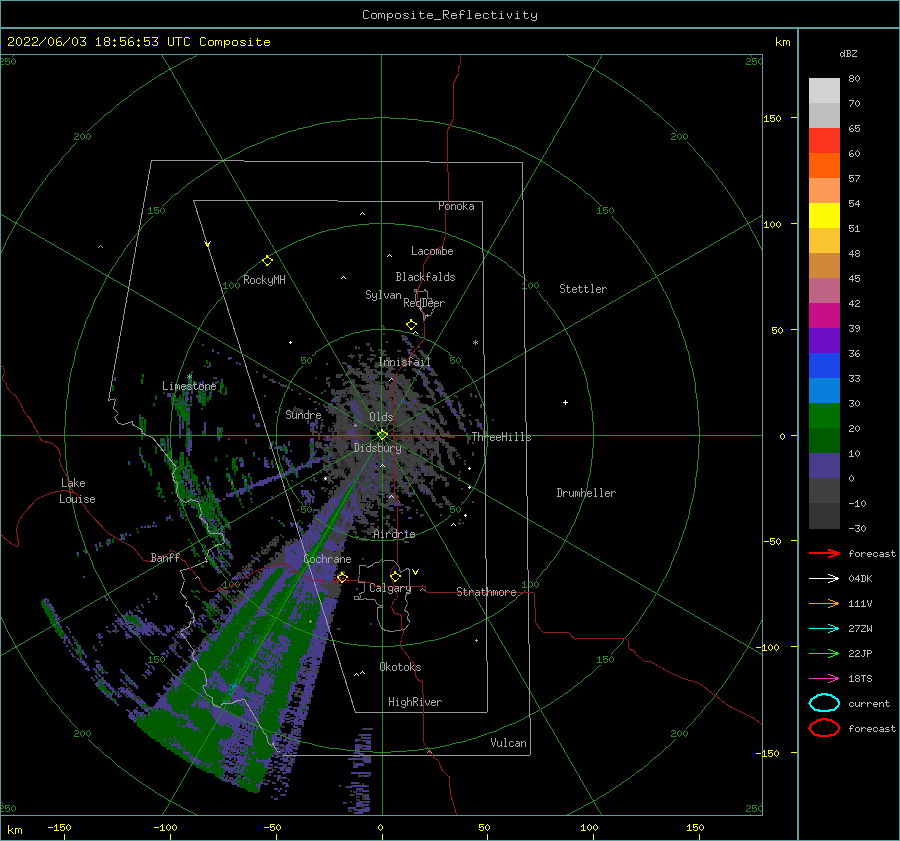900x841 pixels.
Task: Click the green 22JP arrow in the legend
Action: pos(824,653)
